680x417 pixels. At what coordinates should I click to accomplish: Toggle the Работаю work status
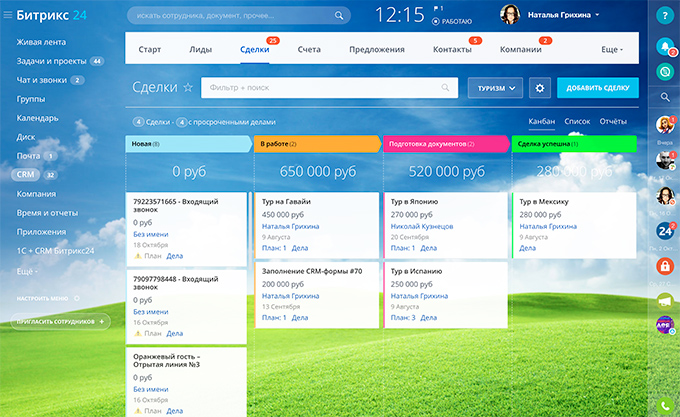(451, 19)
